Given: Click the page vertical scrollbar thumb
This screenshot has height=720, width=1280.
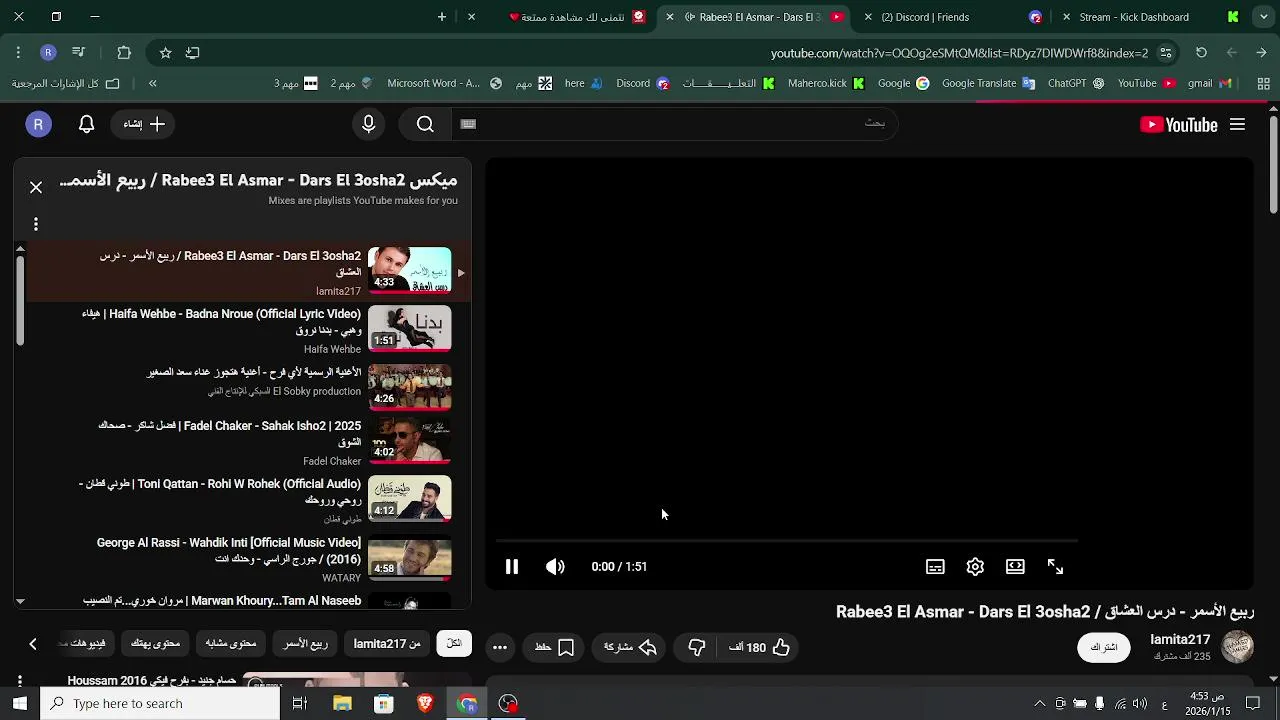Looking at the screenshot, I should tap(1273, 165).
